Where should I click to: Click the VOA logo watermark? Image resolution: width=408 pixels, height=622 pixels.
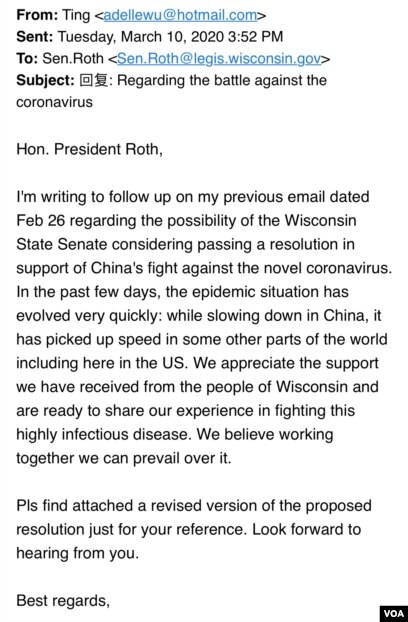tap(394, 613)
